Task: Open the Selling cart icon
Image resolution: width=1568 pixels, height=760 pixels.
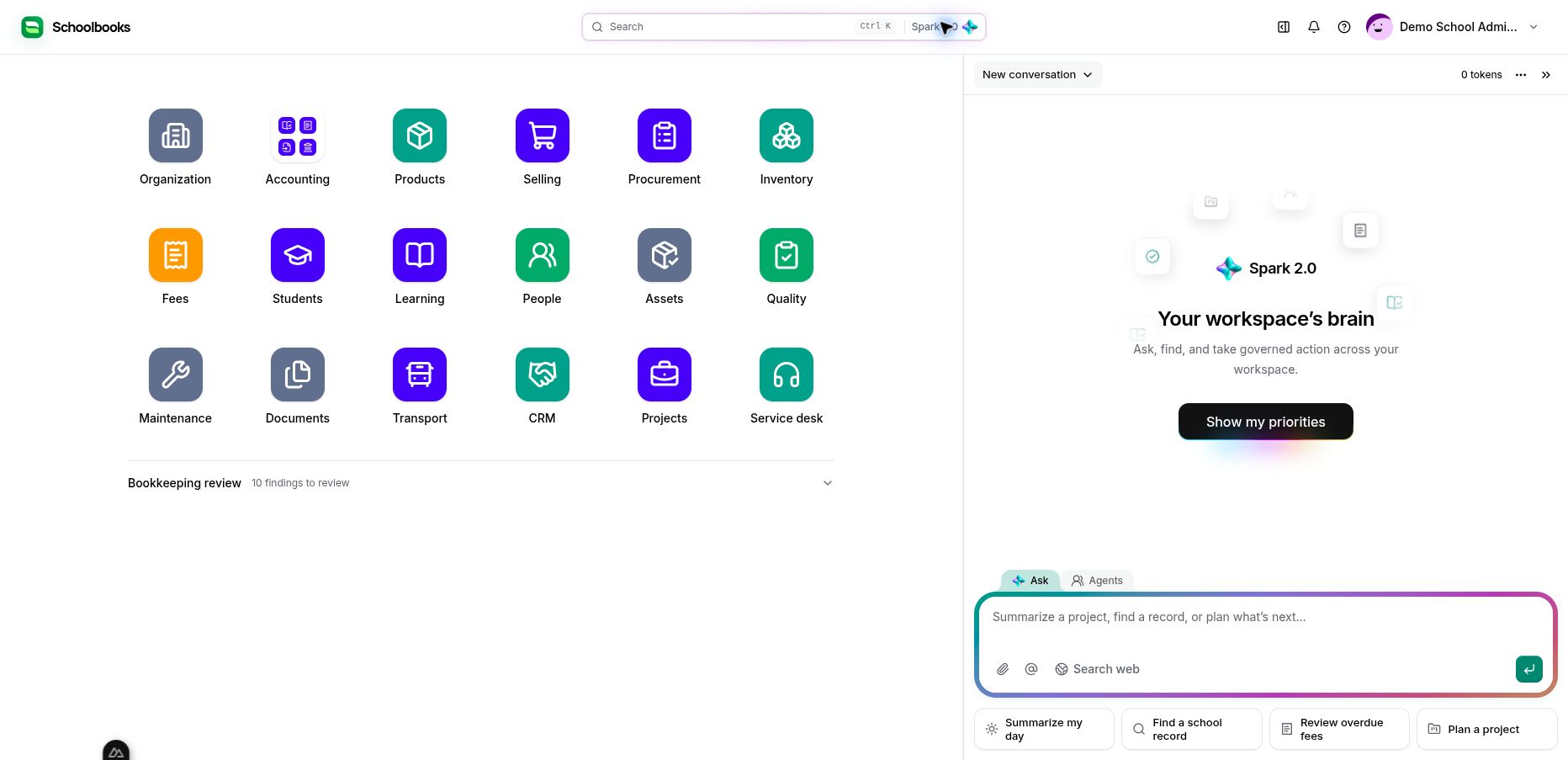Action: pyautogui.click(x=543, y=136)
